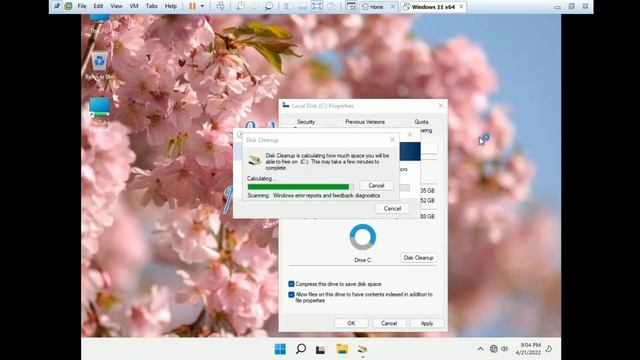Open the Quota tab in Properties
The image size is (640, 360).
pos(421,122)
